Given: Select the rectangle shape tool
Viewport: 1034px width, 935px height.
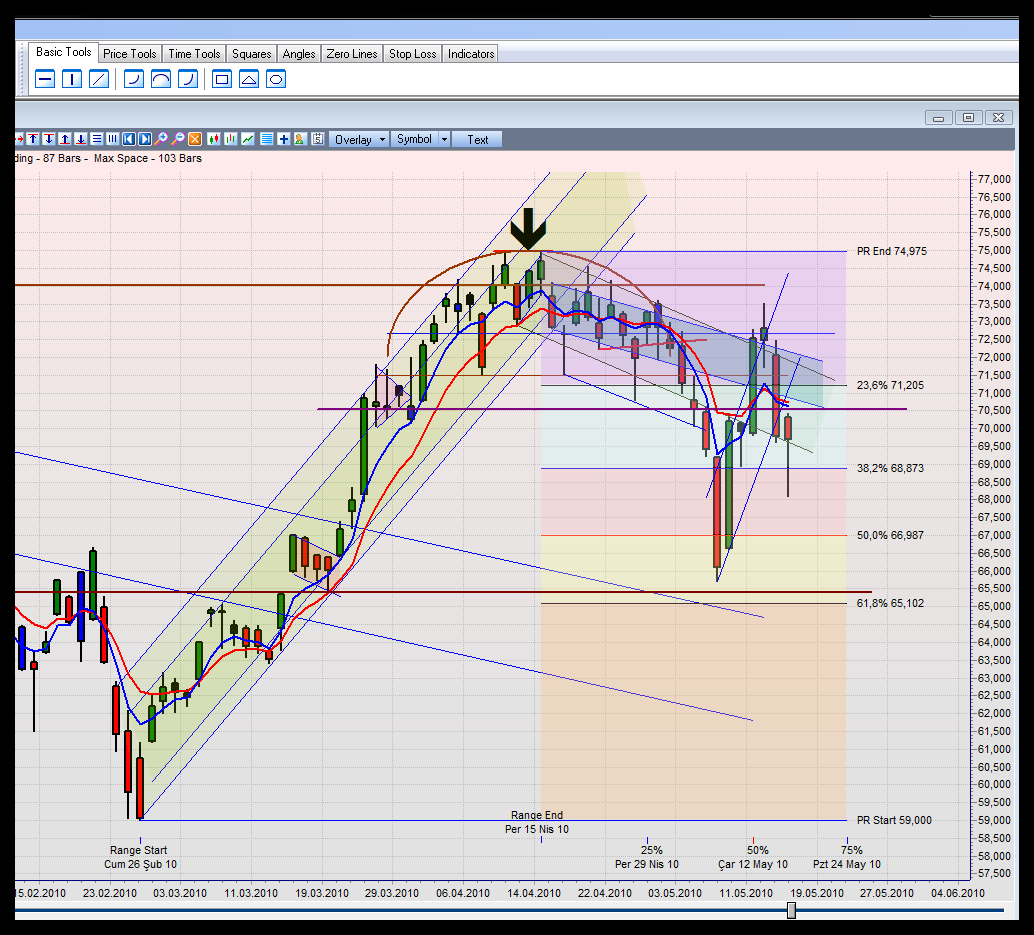Looking at the screenshot, I should (222, 80).
